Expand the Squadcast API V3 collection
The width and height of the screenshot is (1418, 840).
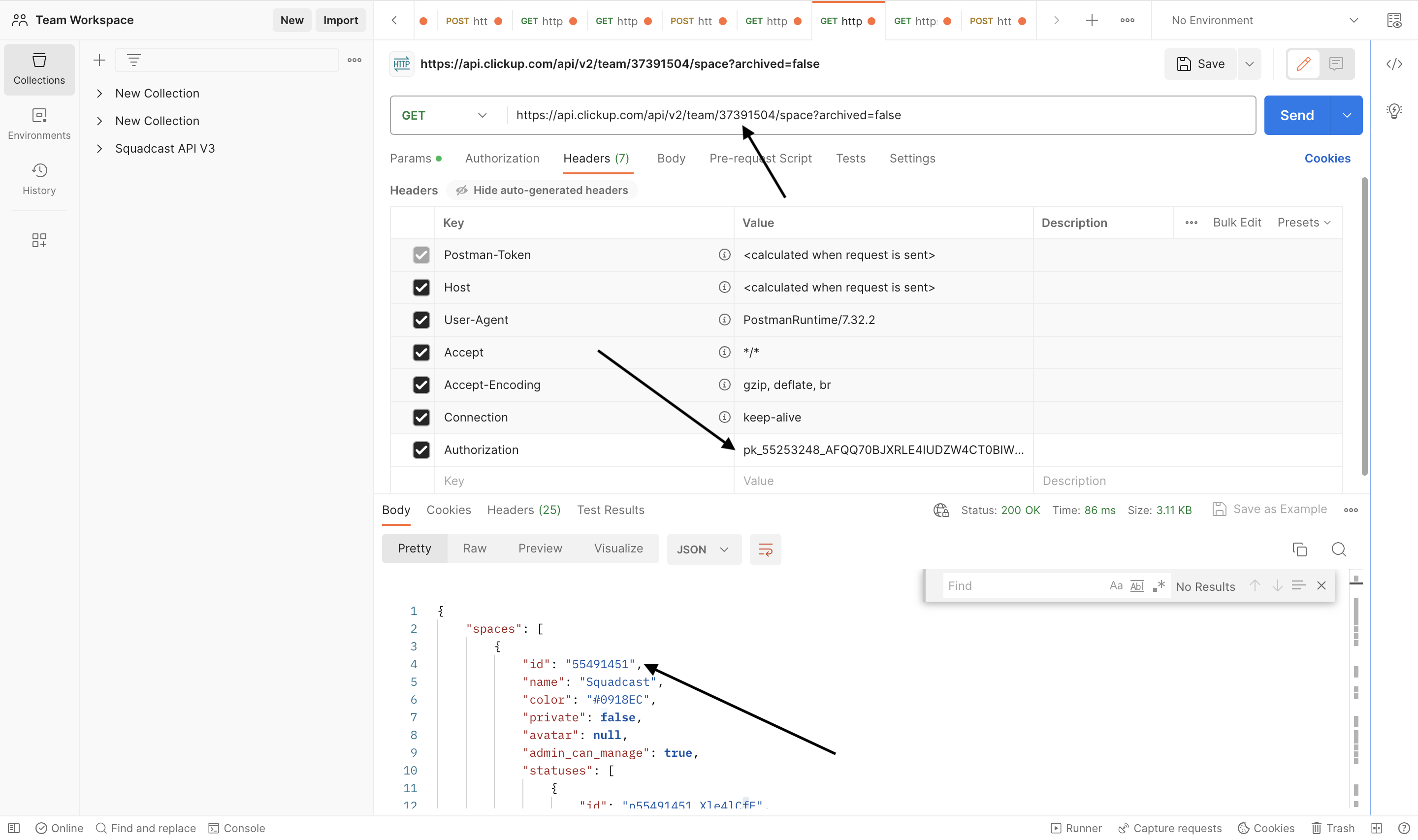[x=99, y=148]
